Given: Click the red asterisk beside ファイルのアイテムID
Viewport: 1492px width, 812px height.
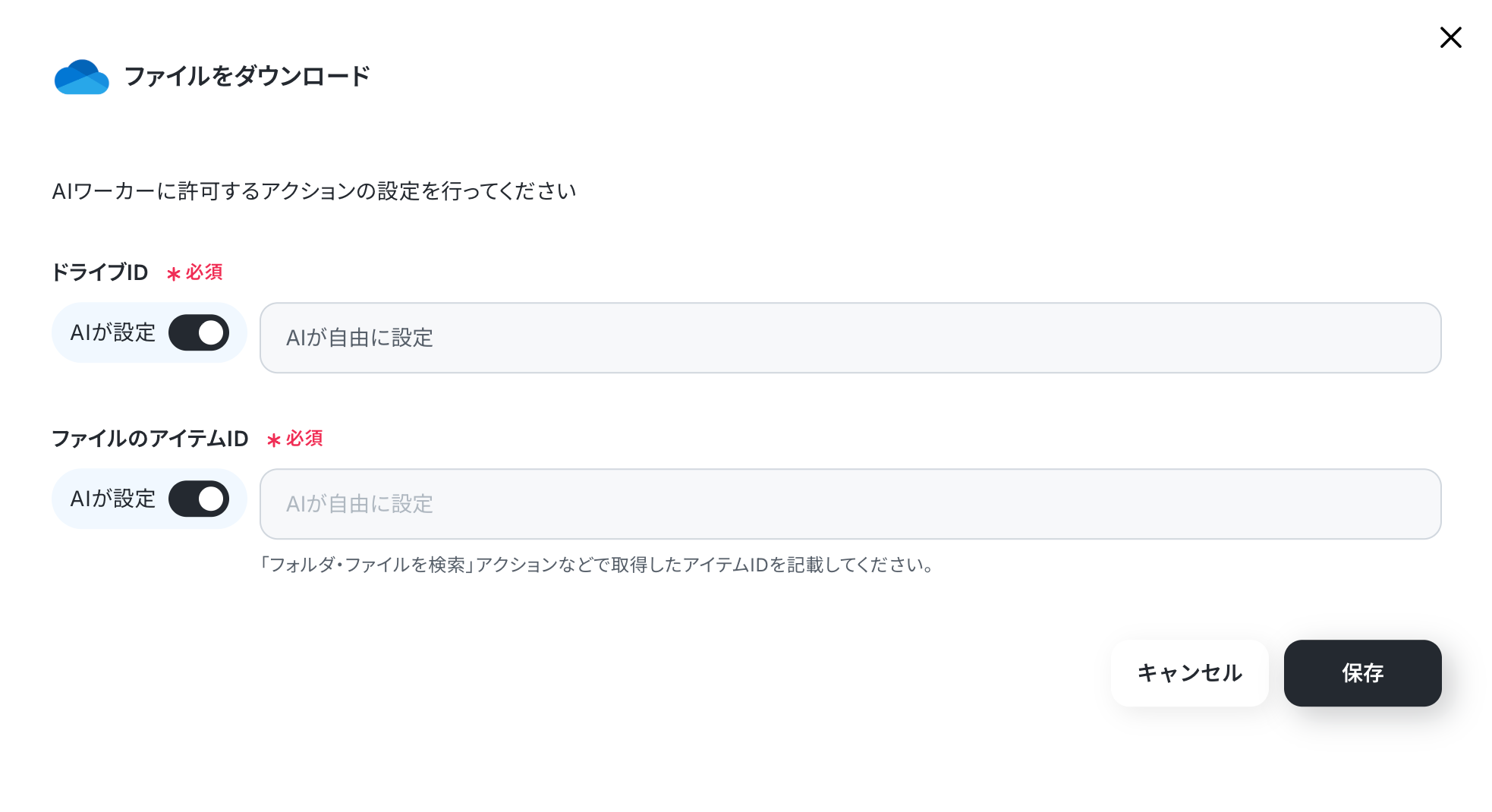Looking at the screenshot, I should pyautogui.click(x=274, y=440).
